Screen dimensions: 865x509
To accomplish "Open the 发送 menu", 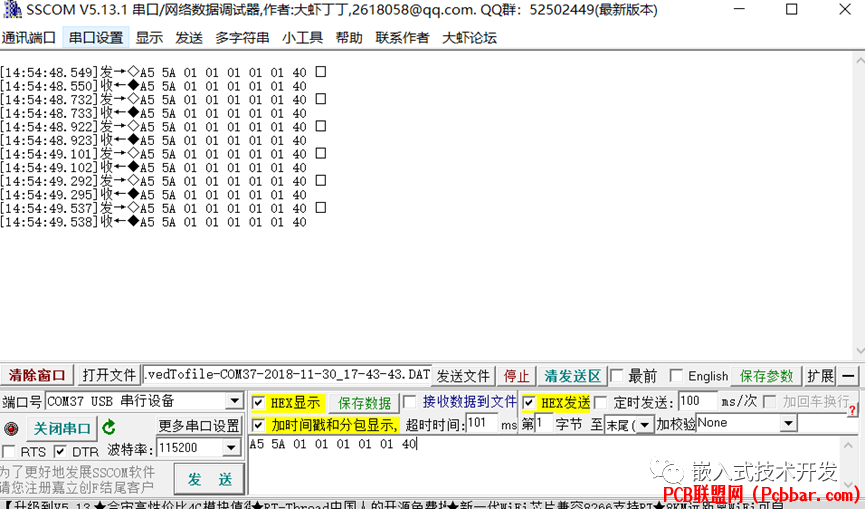I will click(x=189, y=37).
